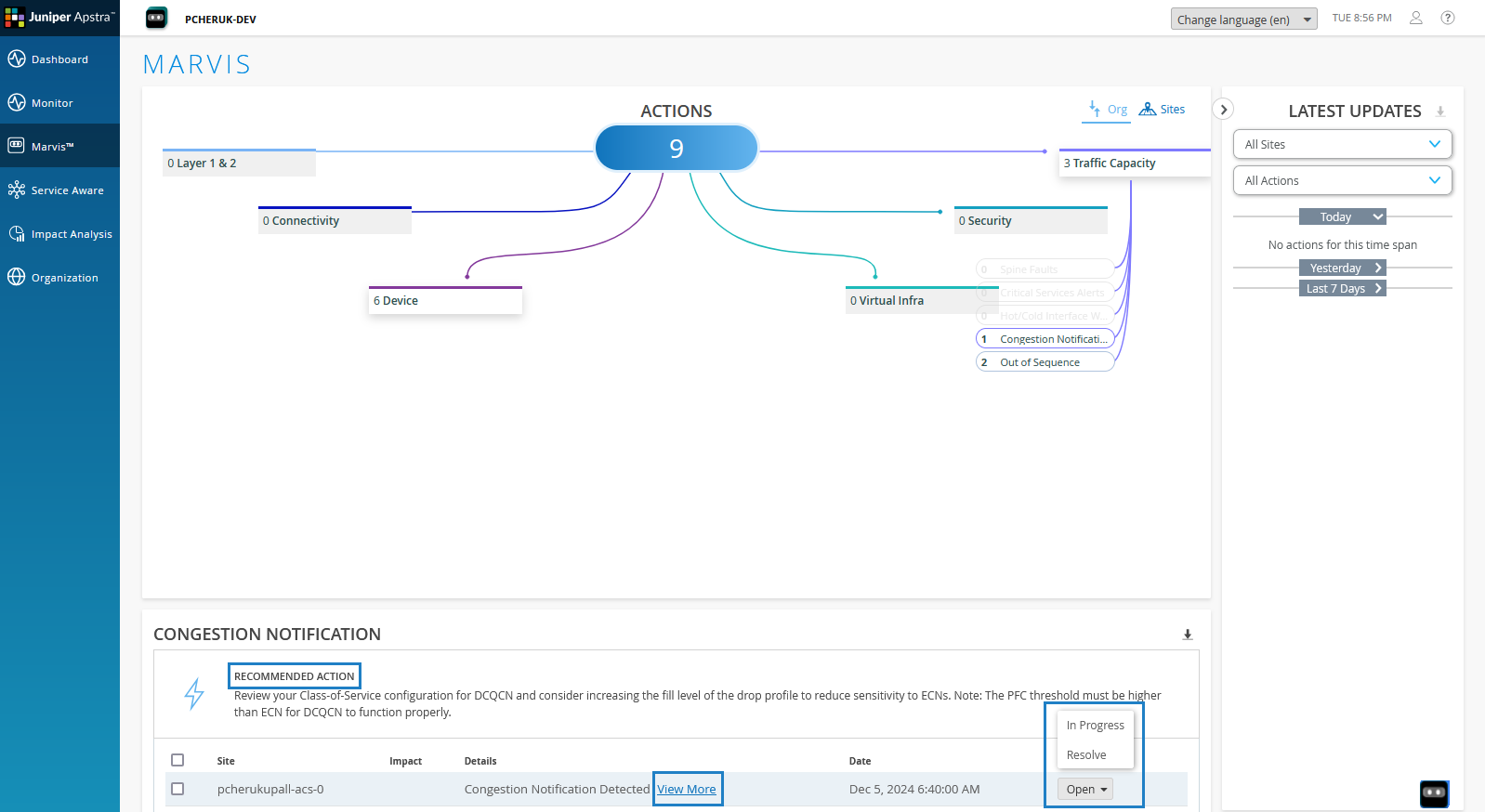Go to Service Aware section
This screenshot has height=812, width=1485.
59,190
